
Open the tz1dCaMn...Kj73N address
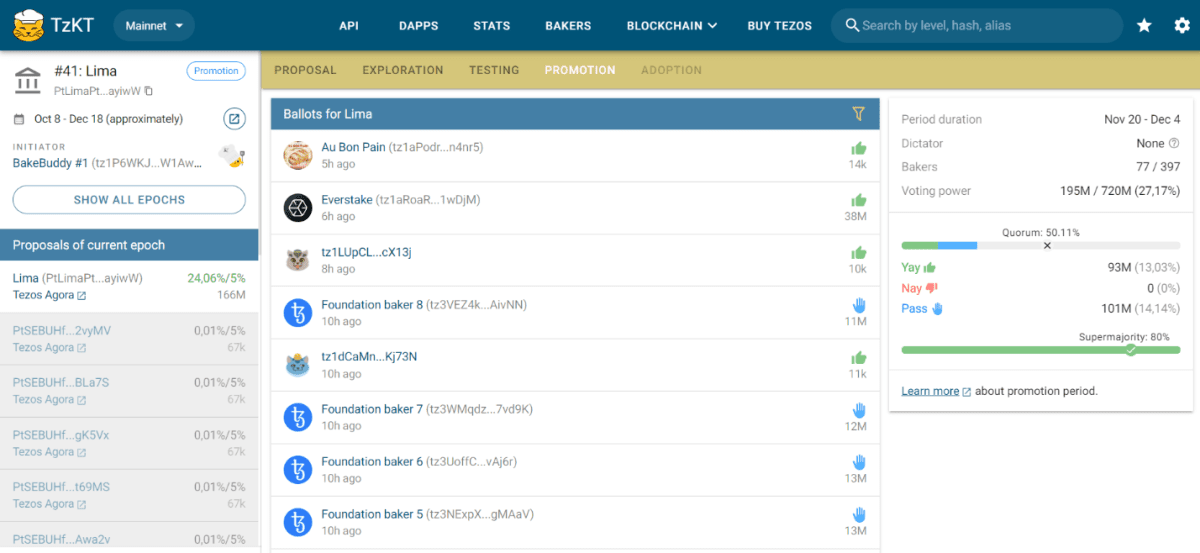pos(369,357)
